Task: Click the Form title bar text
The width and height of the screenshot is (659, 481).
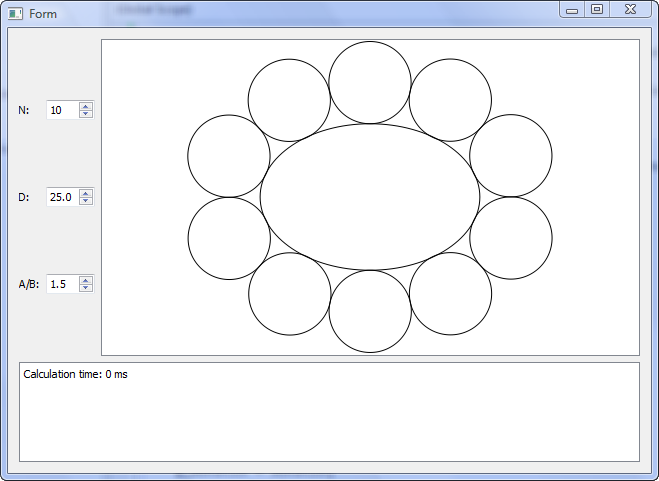Action: tap(43, 14)
